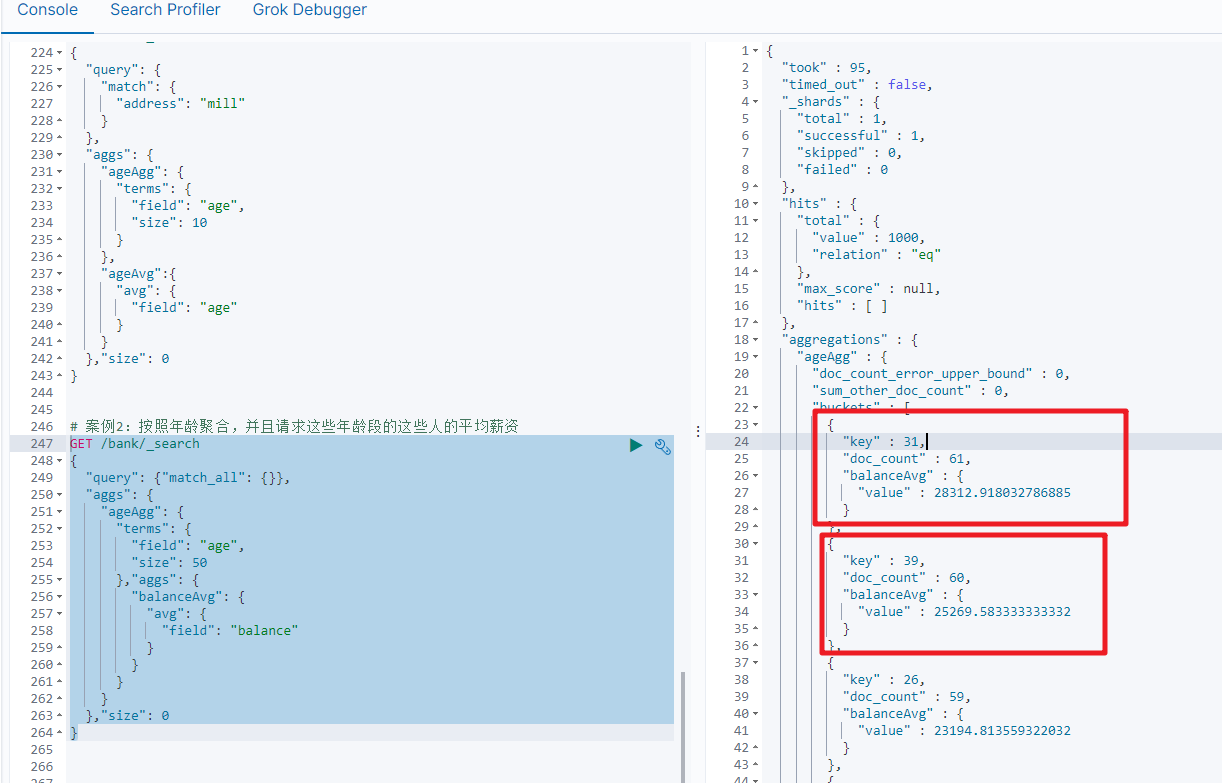The height and width of the screenshot is (783, 1222).
Task: Collapse the "terms" block at request line 252
Action: (x=59, y=528)
